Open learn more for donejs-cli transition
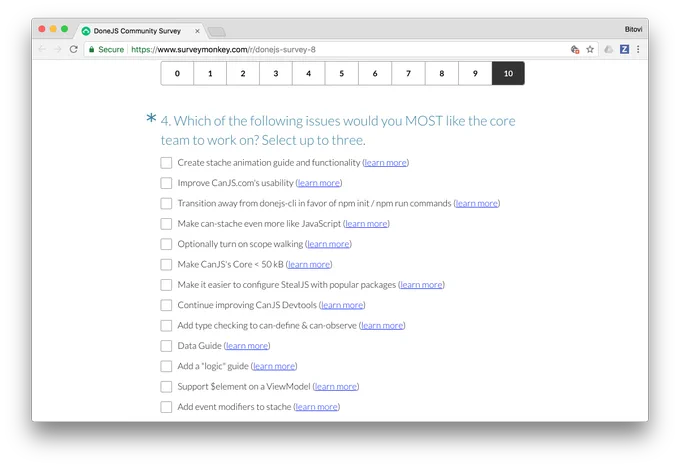 click(x=477, y=203)
